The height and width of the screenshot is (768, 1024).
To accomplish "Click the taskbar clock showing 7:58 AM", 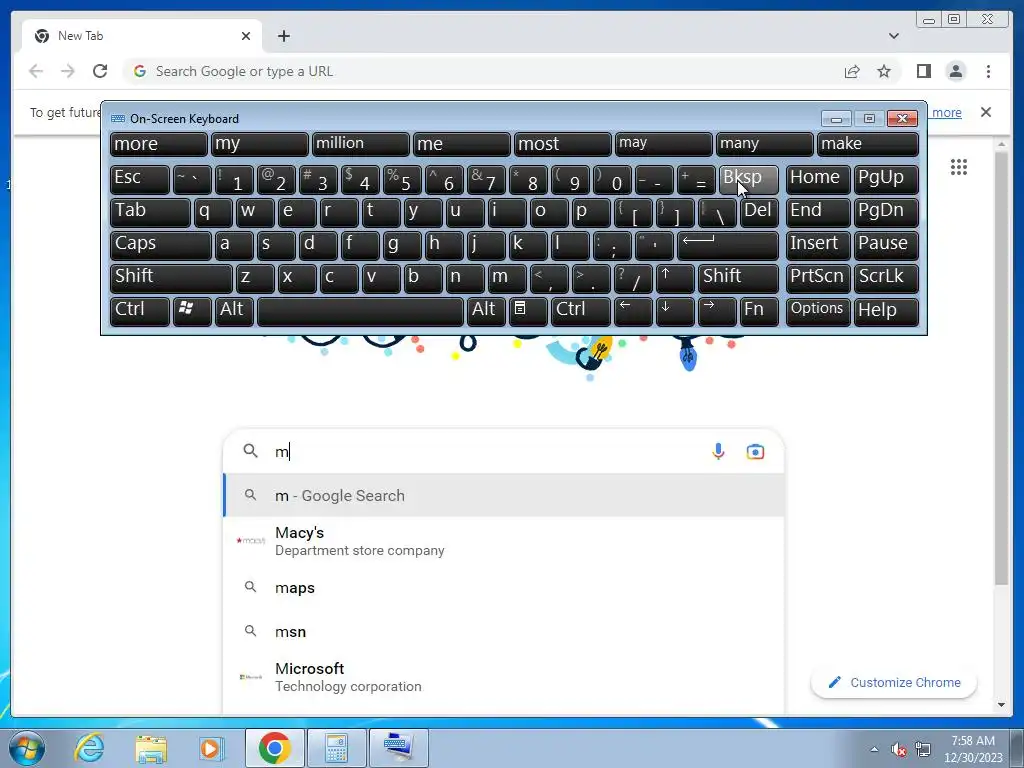I will [973, 749].
